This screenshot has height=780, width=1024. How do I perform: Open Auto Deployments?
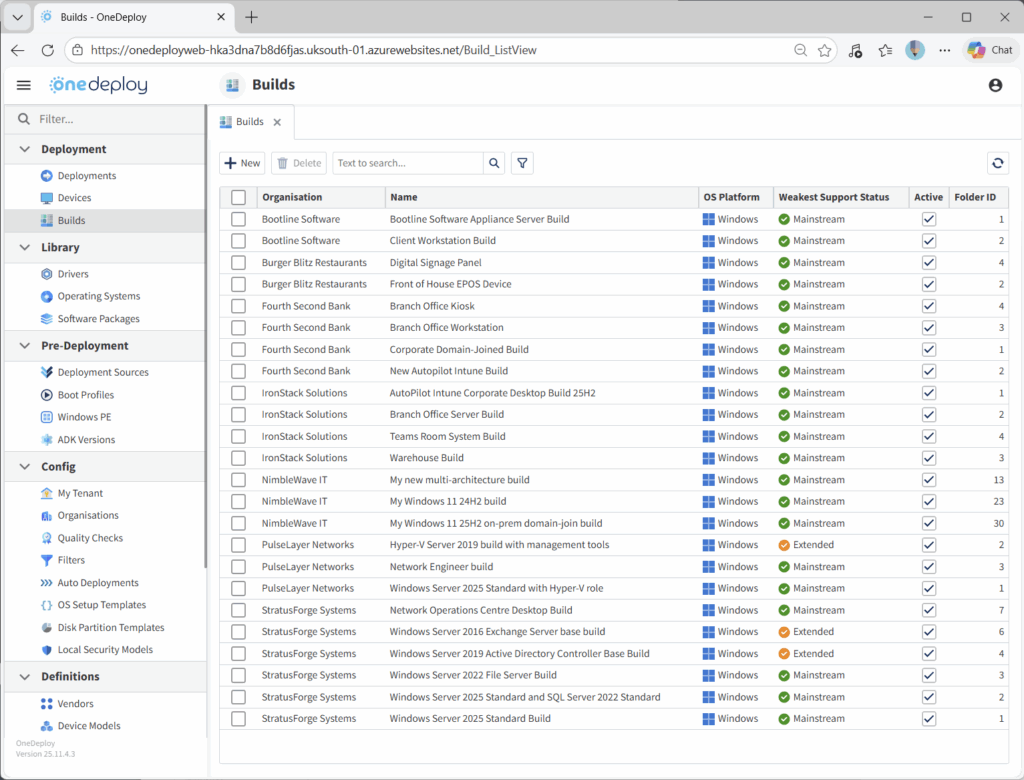[97, 583]
